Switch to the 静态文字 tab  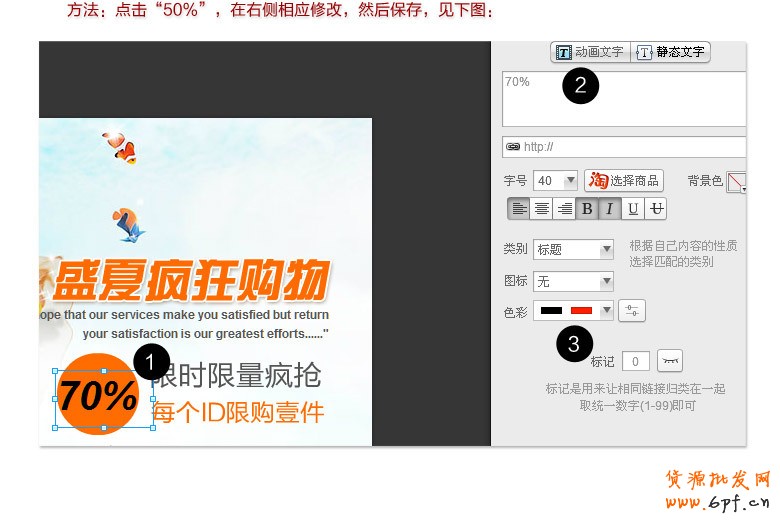(671, 52)
